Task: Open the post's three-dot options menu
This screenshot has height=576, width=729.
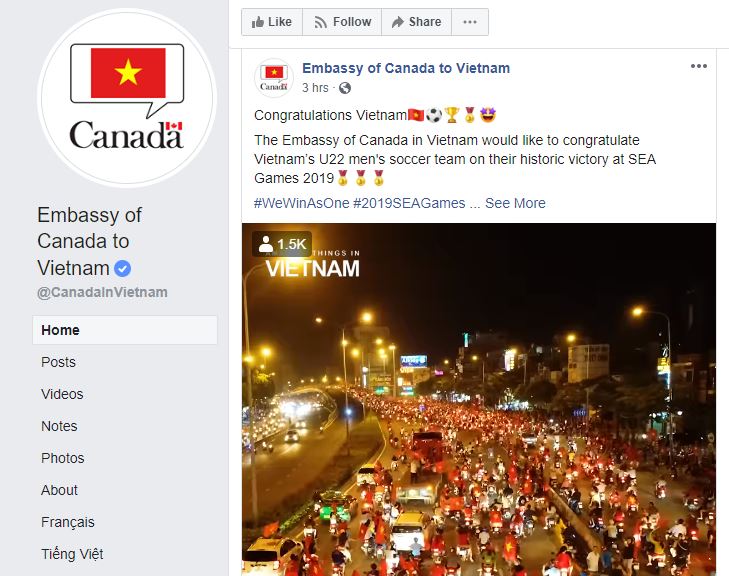Action: coord(699,66)
